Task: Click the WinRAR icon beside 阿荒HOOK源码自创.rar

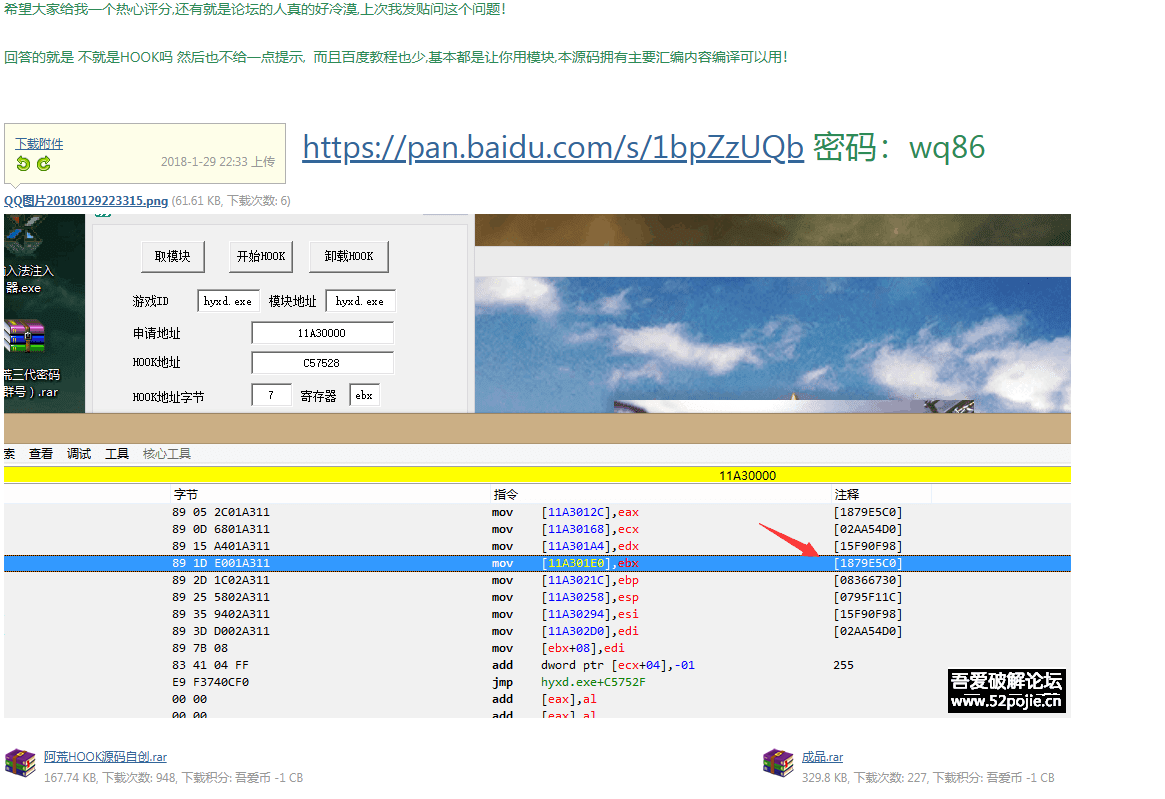Action: tap(18, 762)
